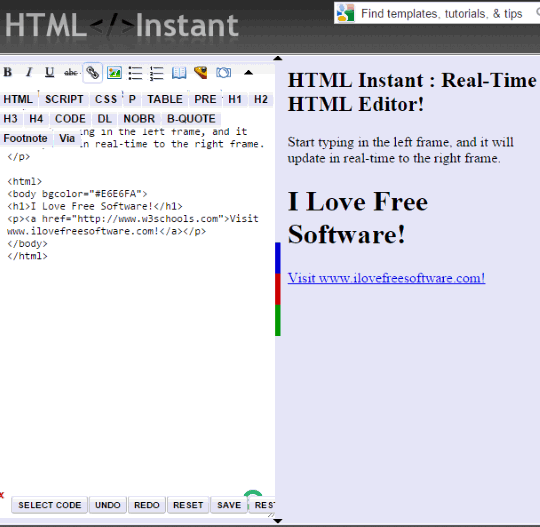This screenshot has width=540, height=527.
Task: Click the colorful icon beside the search box
Action: (345, 13)
